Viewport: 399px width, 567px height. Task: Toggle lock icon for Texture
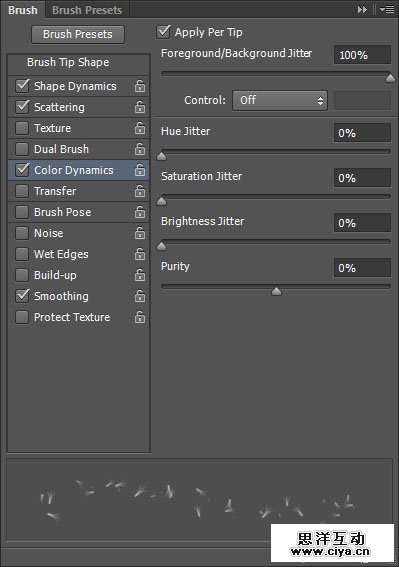point(140,128)
